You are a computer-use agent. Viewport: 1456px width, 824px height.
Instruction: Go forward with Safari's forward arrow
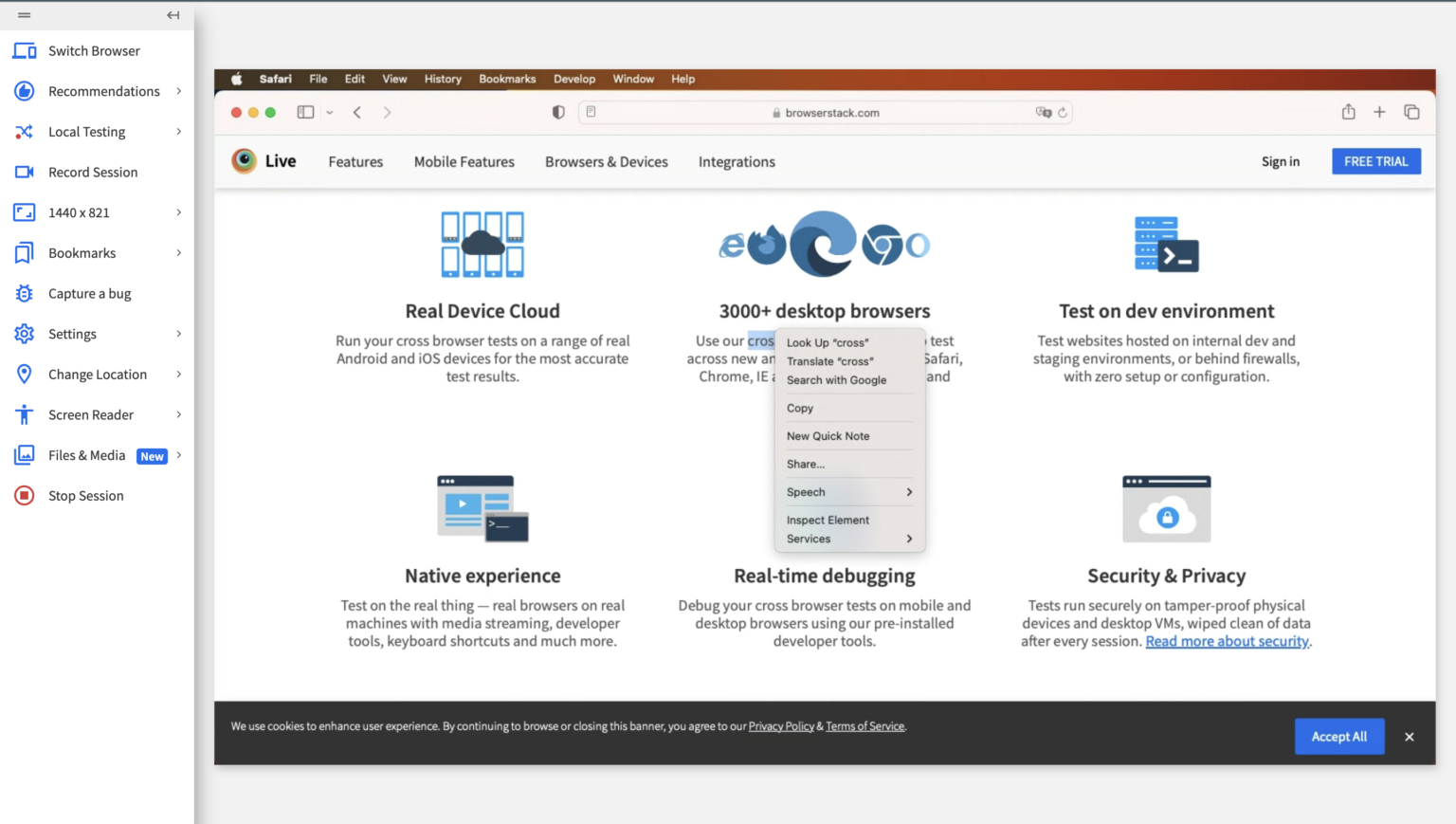click(387, 112)
